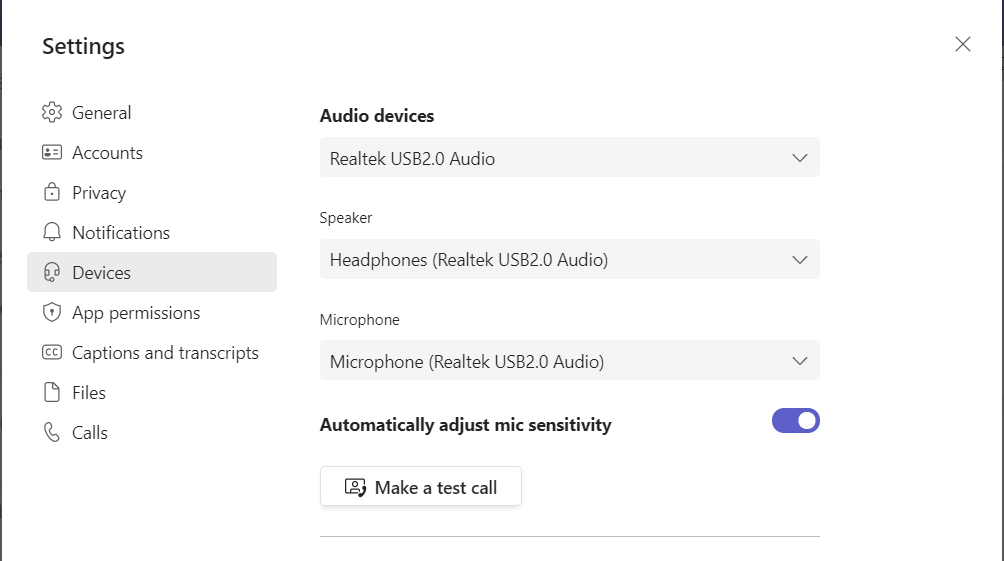Click the Notifications bell icon
This screenshot has width=1004, height=561.
(52, 233)
